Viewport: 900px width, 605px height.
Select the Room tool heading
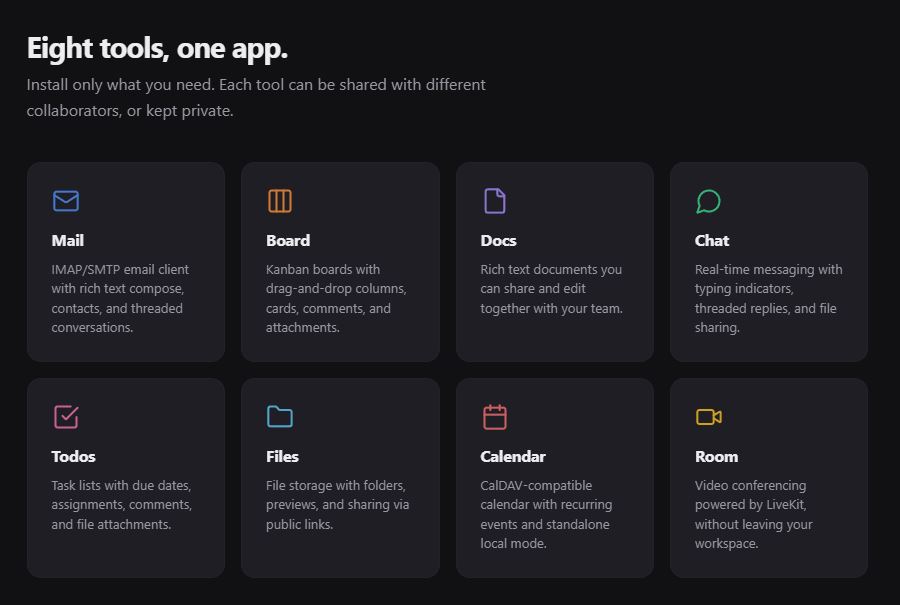716,456
